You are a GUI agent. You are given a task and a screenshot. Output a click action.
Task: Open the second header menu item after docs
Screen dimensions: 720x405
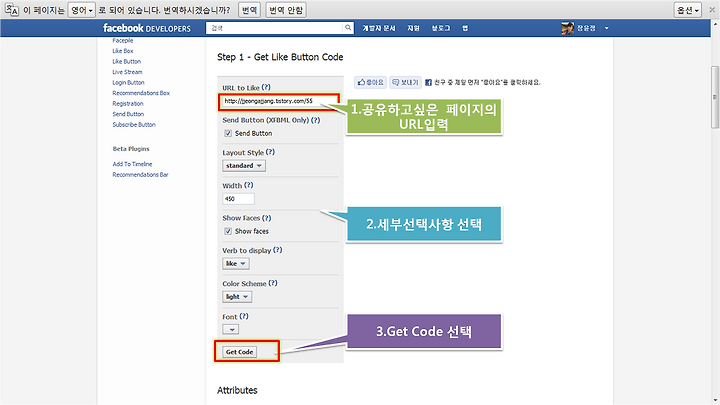coord(413,28)
